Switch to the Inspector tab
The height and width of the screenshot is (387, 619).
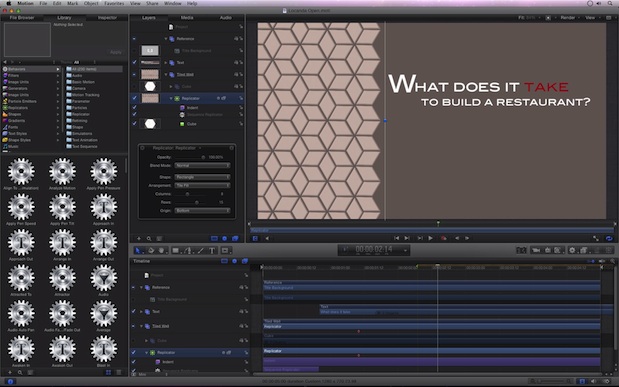pyautogui.click(x=107, y=18)
